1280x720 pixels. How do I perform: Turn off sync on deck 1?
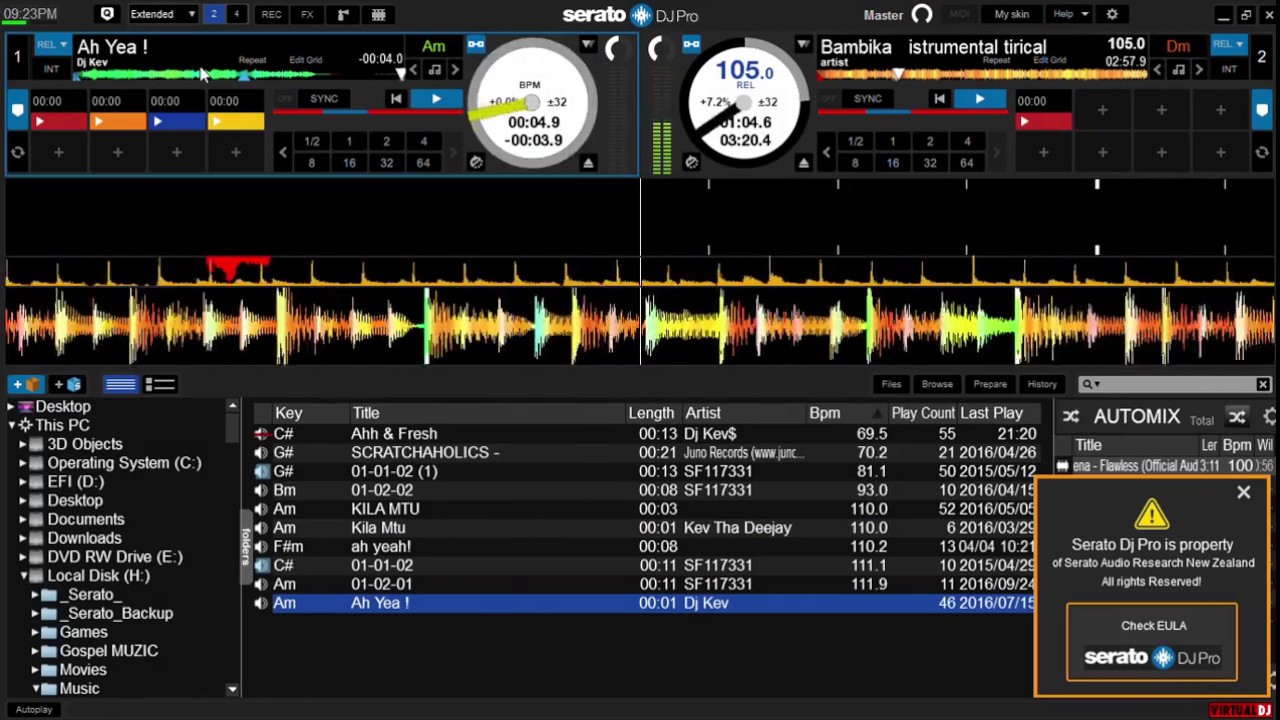tap(286, 99)
